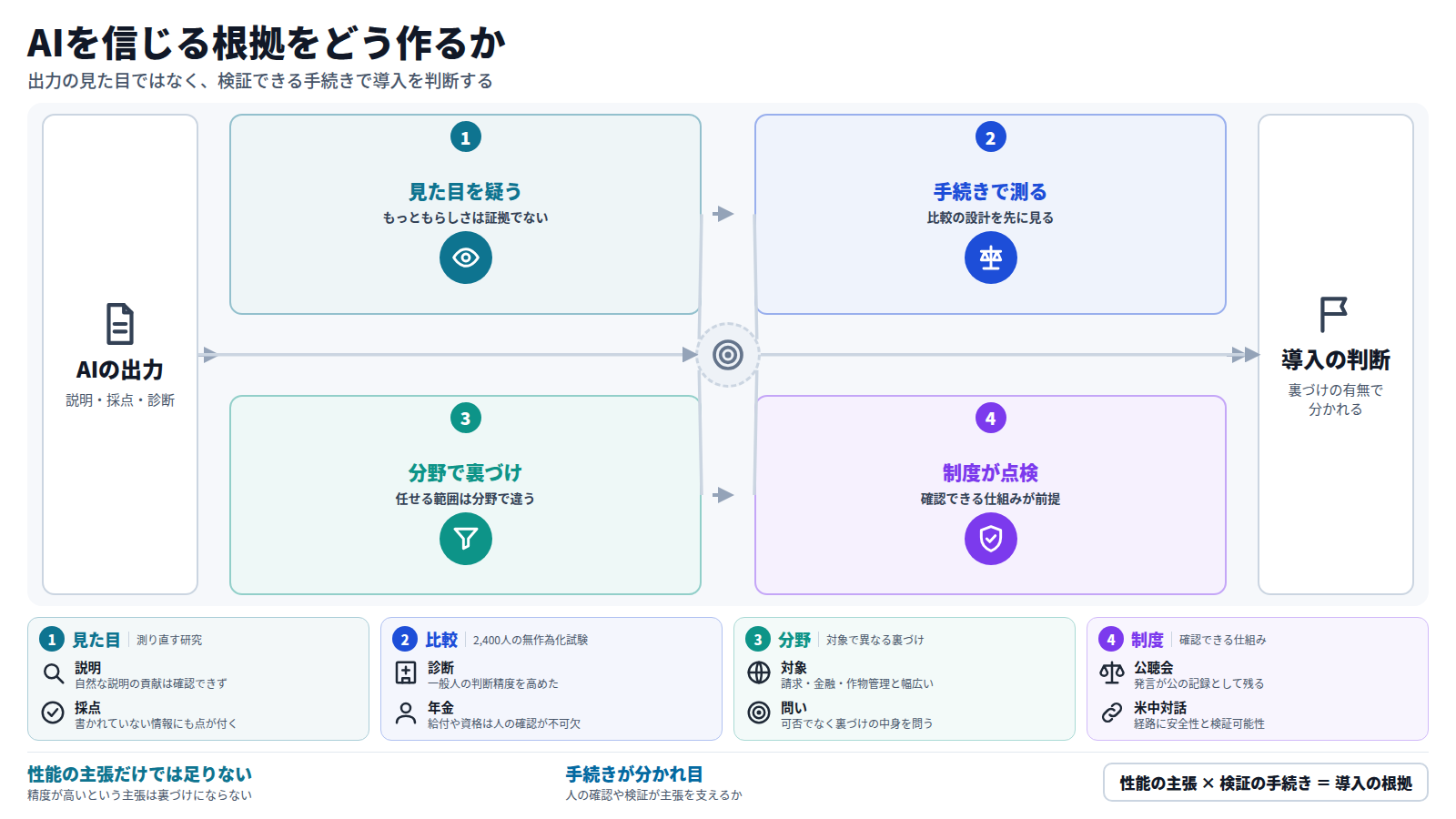Click number badge 1 in 見た目を疑う card
1456x819 pixels.
[x=466, y=137]
